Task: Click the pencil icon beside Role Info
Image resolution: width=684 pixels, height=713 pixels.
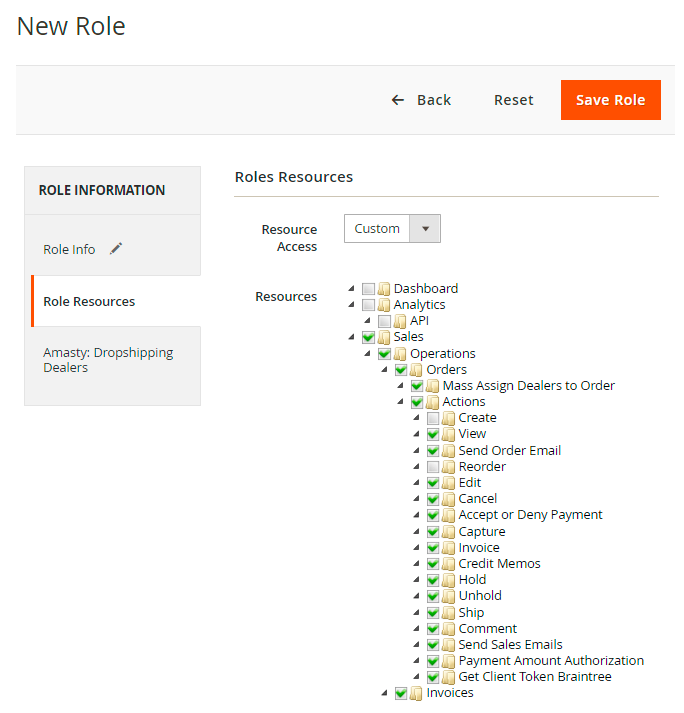Action: tap(116, 249)
